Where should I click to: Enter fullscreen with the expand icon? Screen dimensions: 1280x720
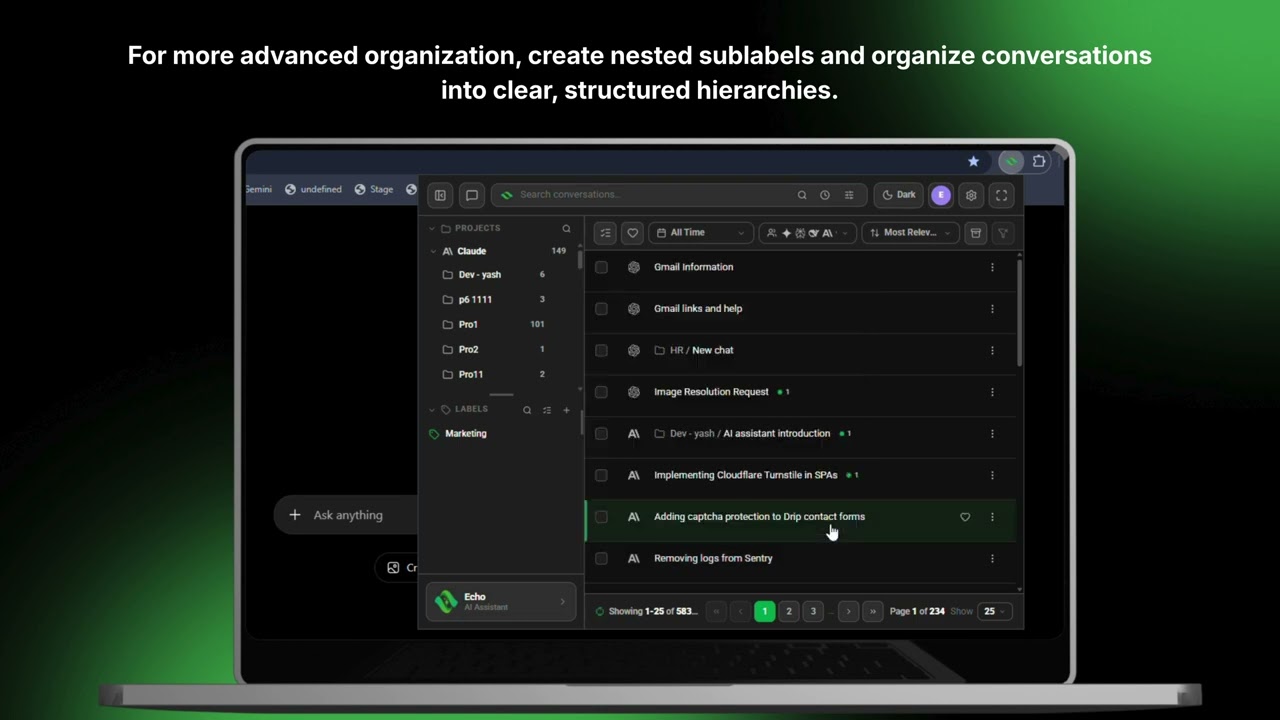1002,195
